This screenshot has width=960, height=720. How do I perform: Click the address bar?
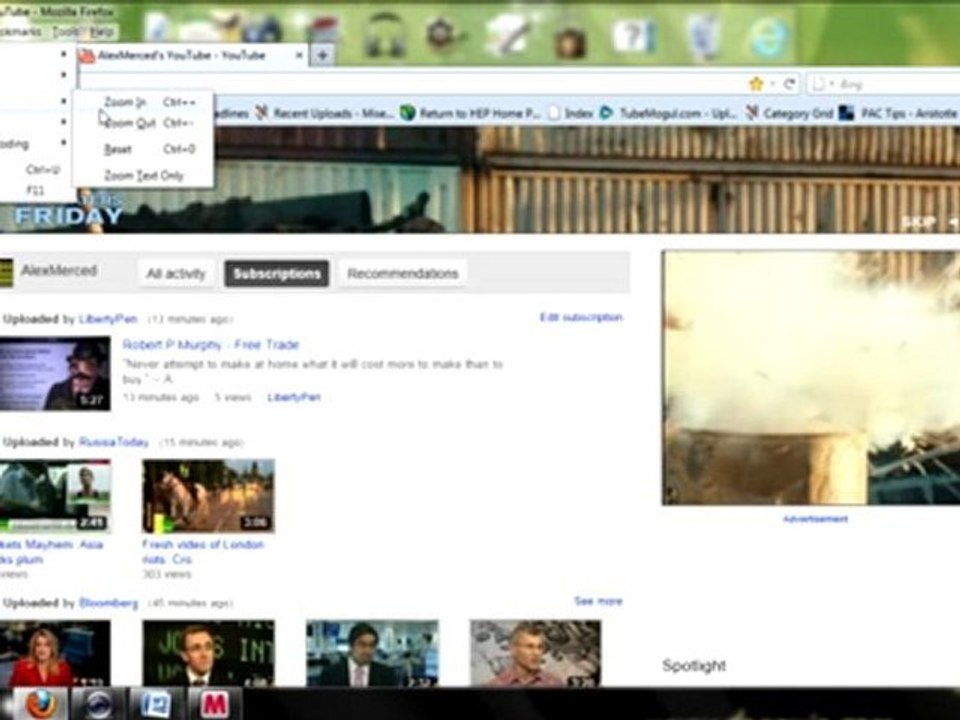410,84
